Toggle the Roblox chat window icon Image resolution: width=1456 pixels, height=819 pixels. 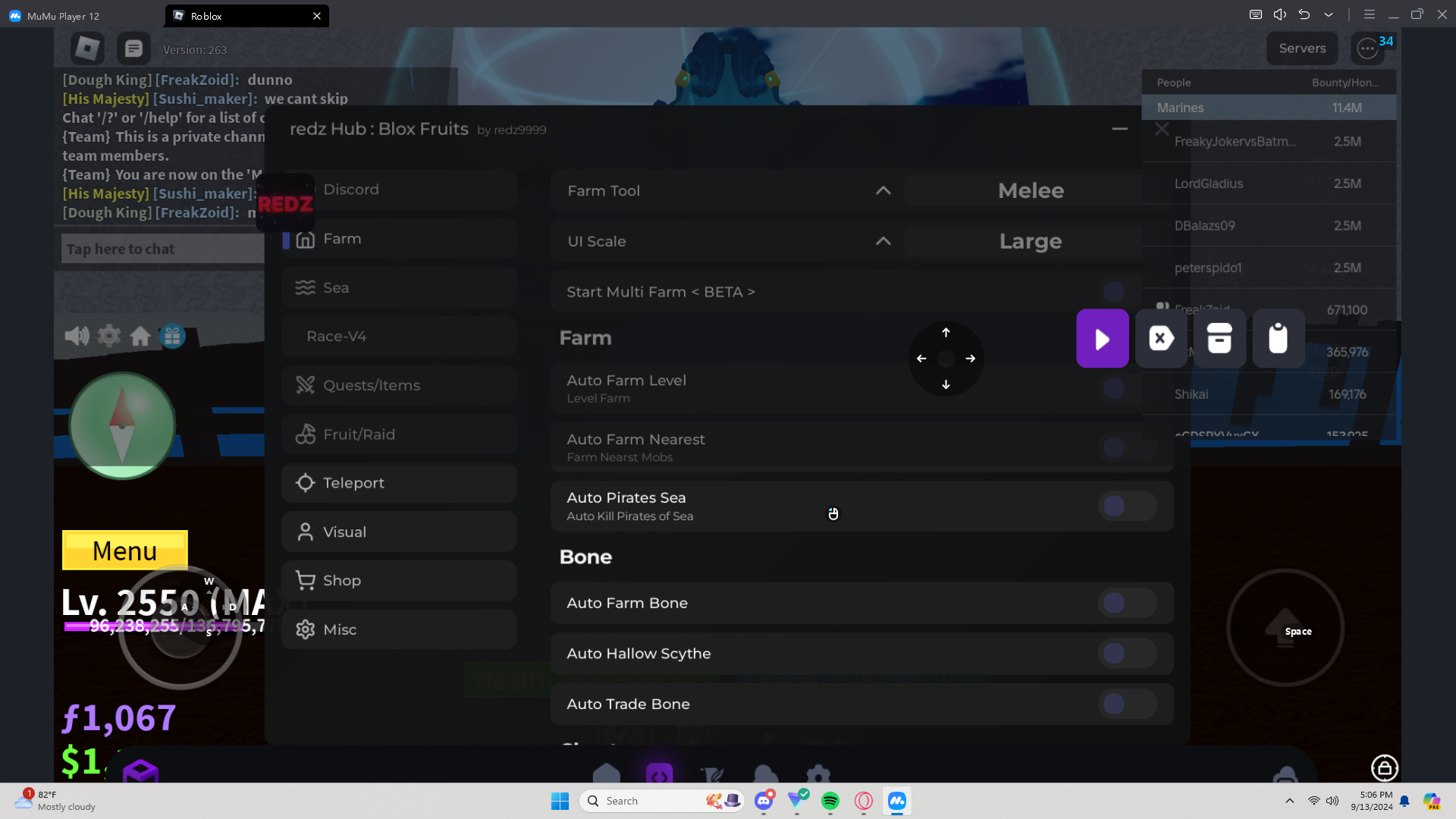click(x=133, y=49)
